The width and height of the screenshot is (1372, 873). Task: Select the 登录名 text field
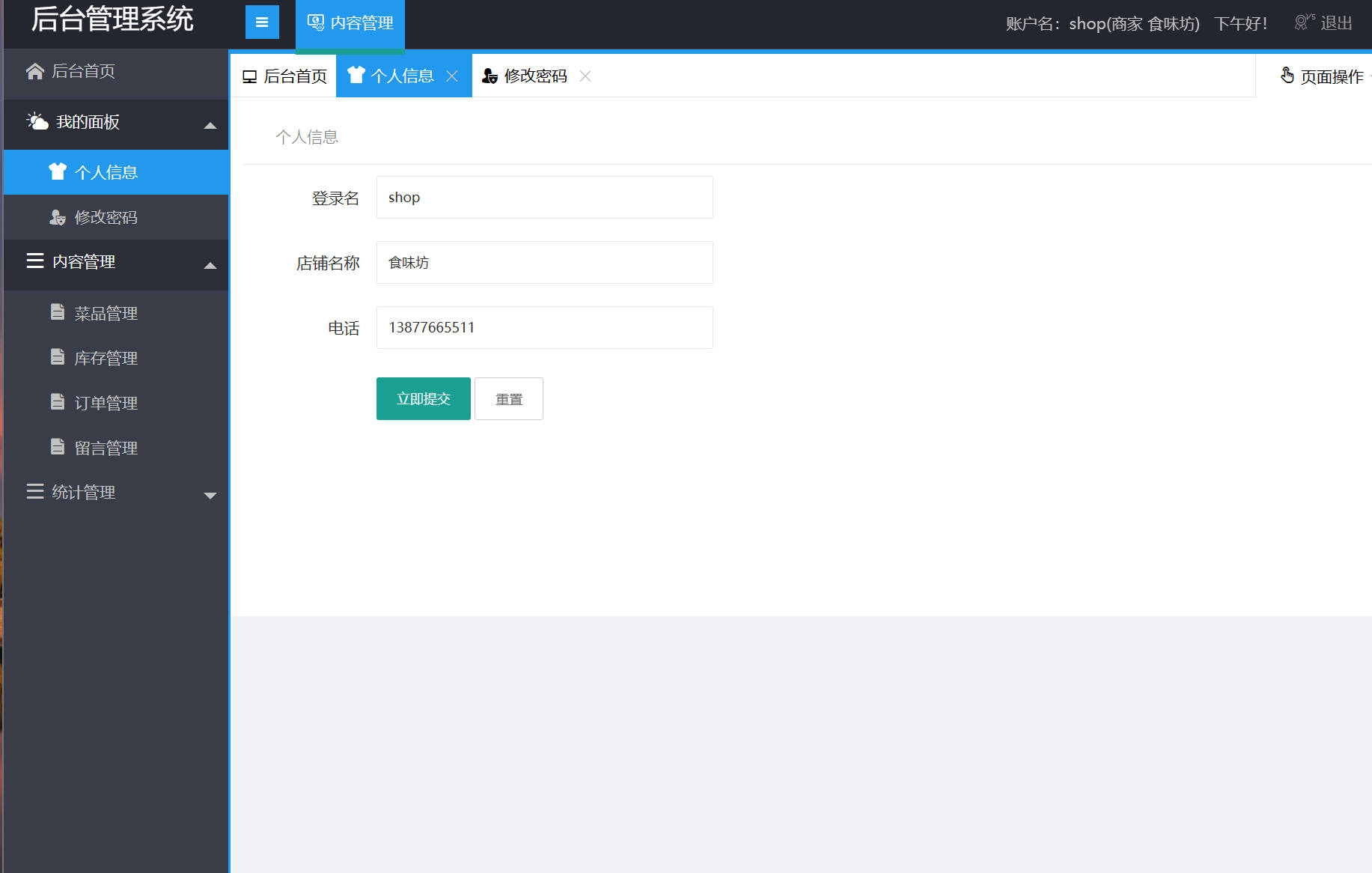pyautogui.click(x=544, y=197)
